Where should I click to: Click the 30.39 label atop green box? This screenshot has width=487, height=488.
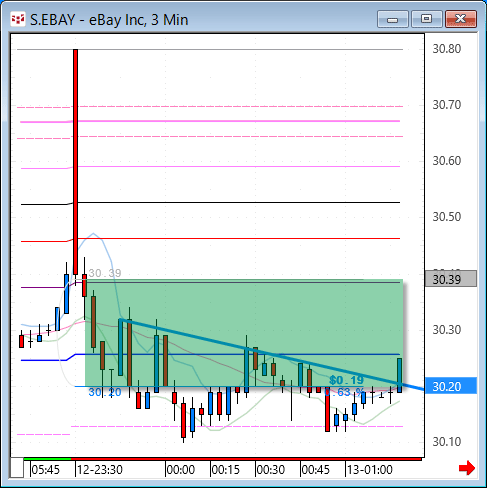(x=105, y=273)
